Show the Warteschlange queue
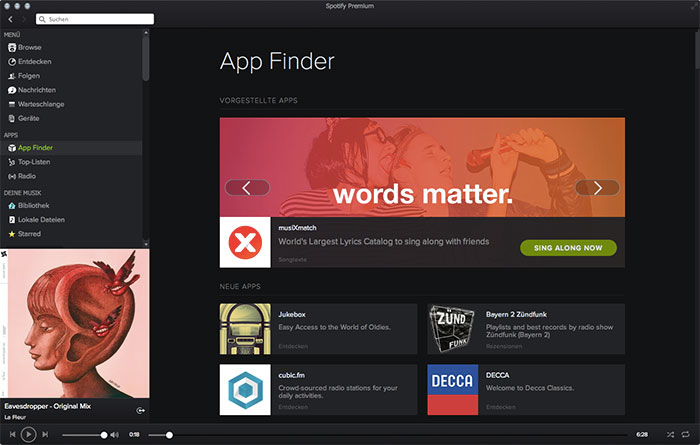This screenshot has width=700, height=445. coord(36,104)
